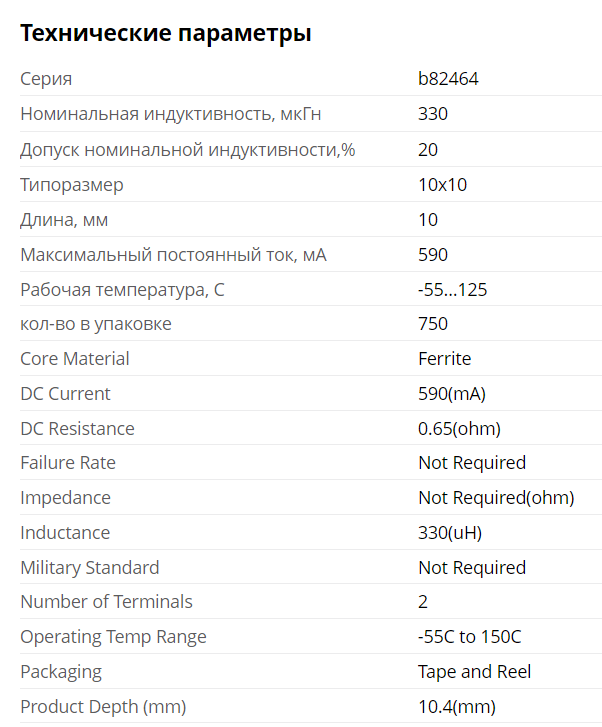This screenshot has height=727, width=602.
Task: Click the DC Resistance value "0.65(ohm)"
Action: click(x=459, y=429)
